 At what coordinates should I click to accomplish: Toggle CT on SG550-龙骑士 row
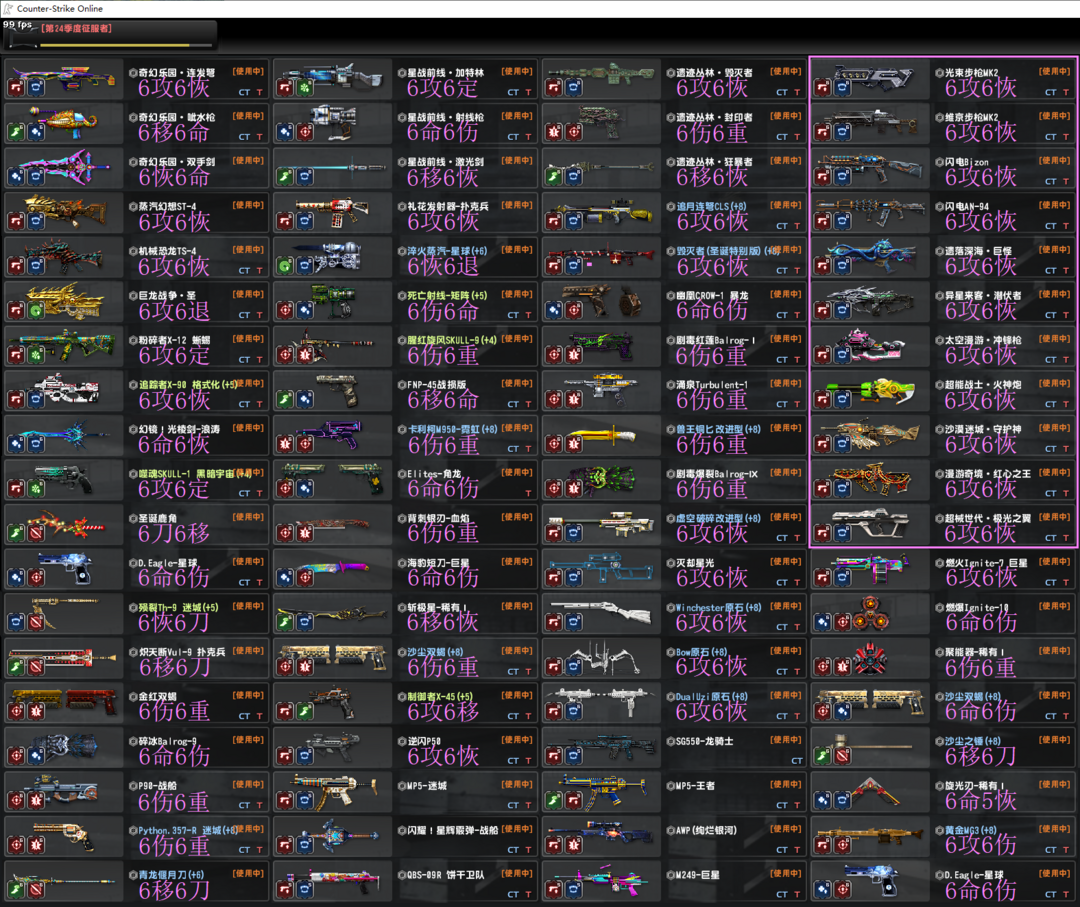click(x=797, y=761)
